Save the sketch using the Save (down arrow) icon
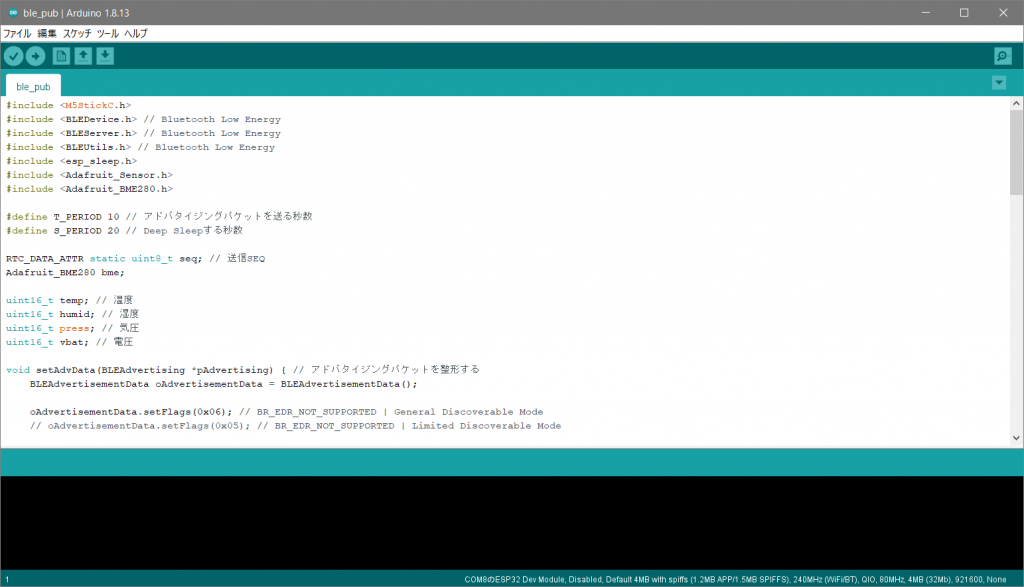The width and height of the screenshot is (1024, 587). 105,56
